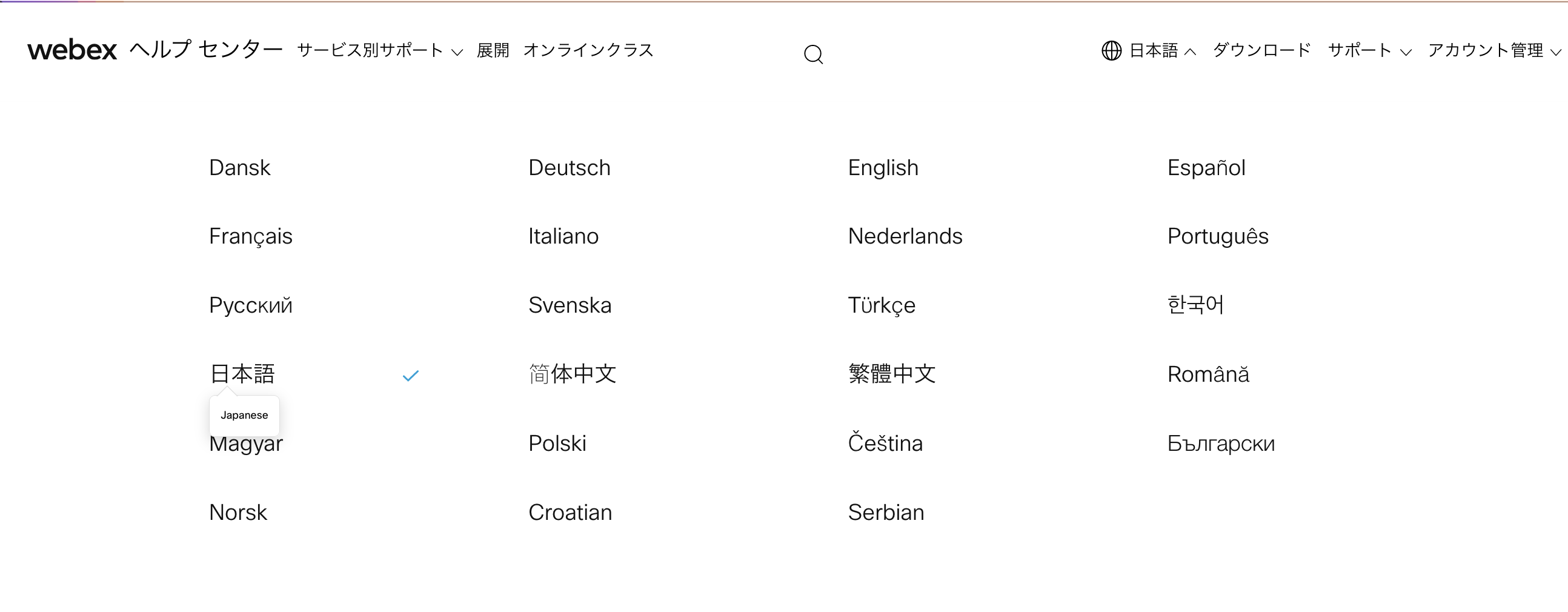
Task: Expand the サポート dropdown
Action: 1360,51
